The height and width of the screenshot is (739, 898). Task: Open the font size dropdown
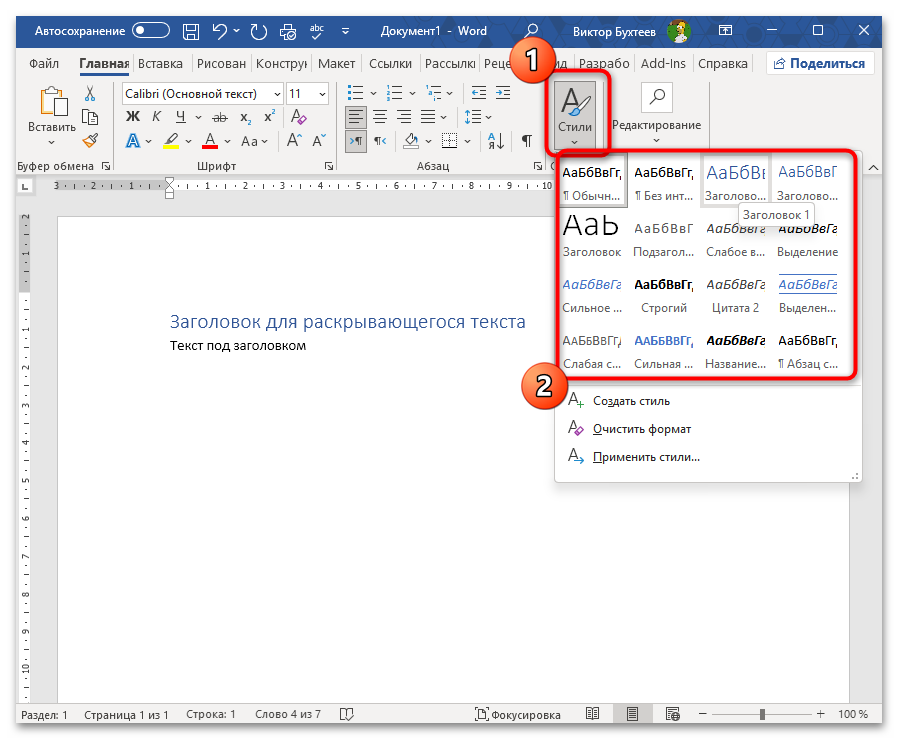point(321,94)
